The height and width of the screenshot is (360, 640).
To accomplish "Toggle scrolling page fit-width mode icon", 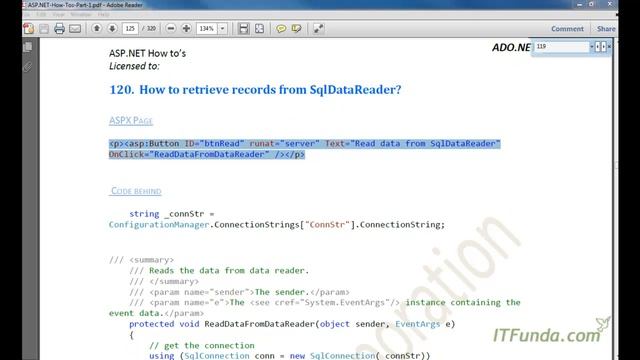I will tap(244, 29).
